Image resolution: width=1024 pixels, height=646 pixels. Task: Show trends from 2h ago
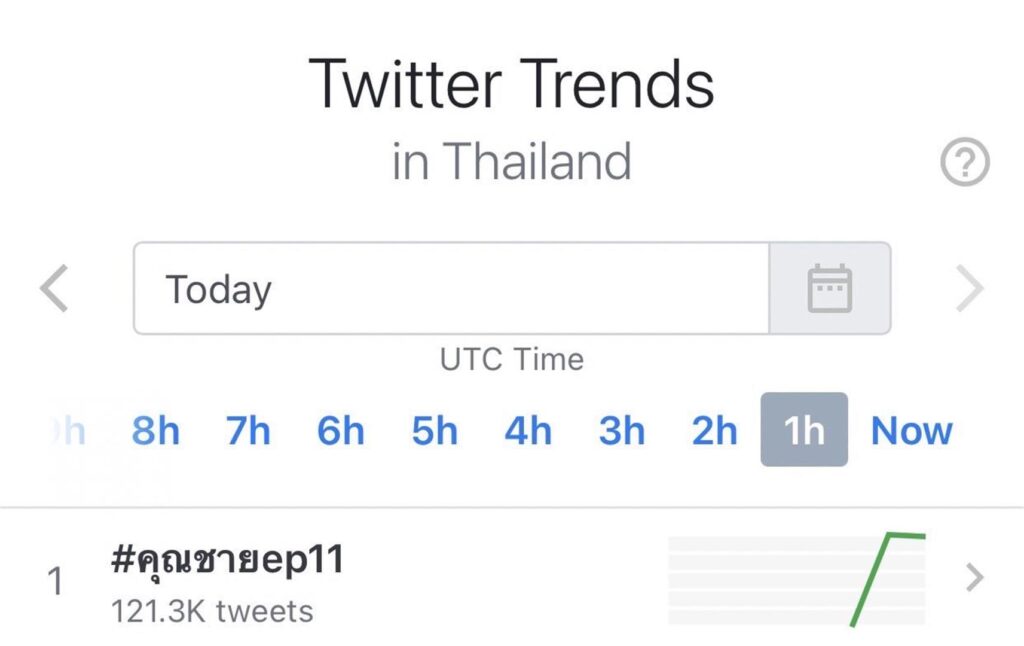[x=715, y=431]
